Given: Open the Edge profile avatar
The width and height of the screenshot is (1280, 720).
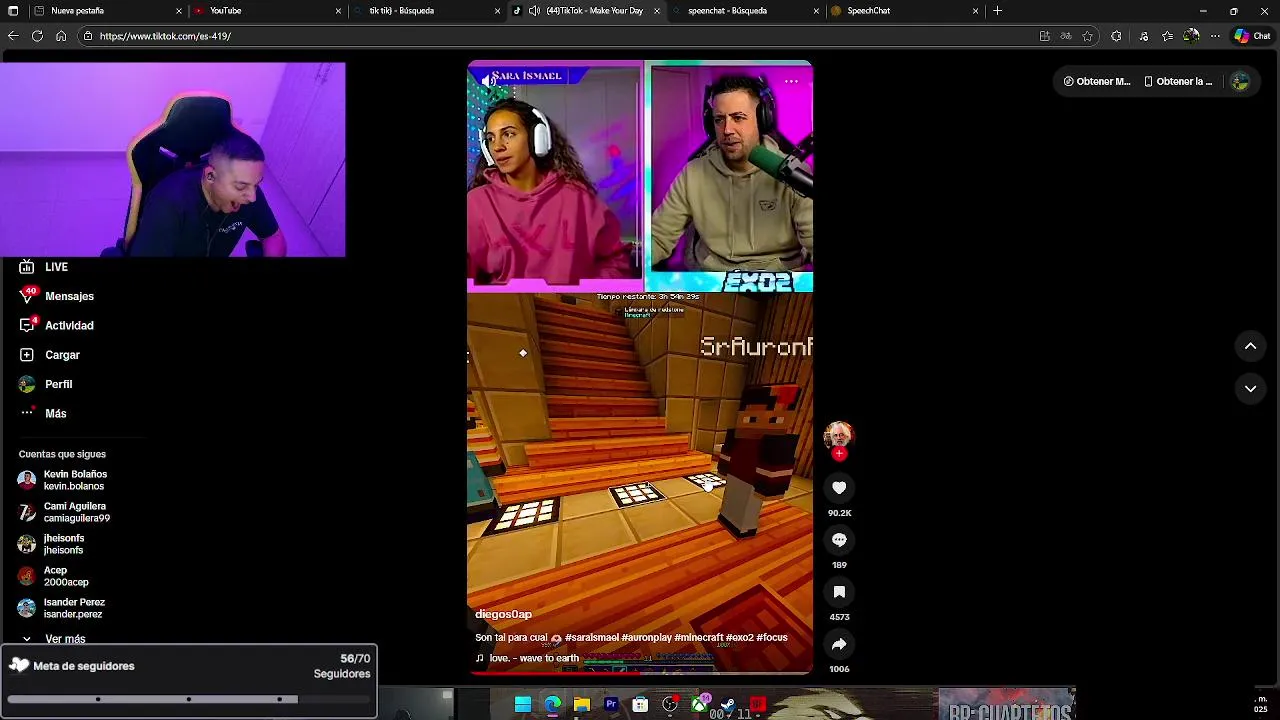Looking at the screenshot, I should coord(1191,36).
